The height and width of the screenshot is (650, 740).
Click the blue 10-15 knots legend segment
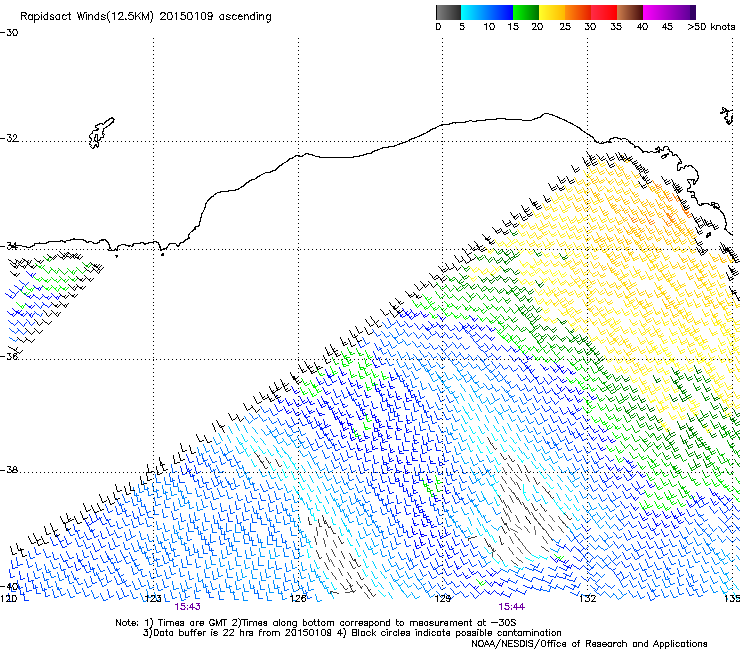pos(500,12)
